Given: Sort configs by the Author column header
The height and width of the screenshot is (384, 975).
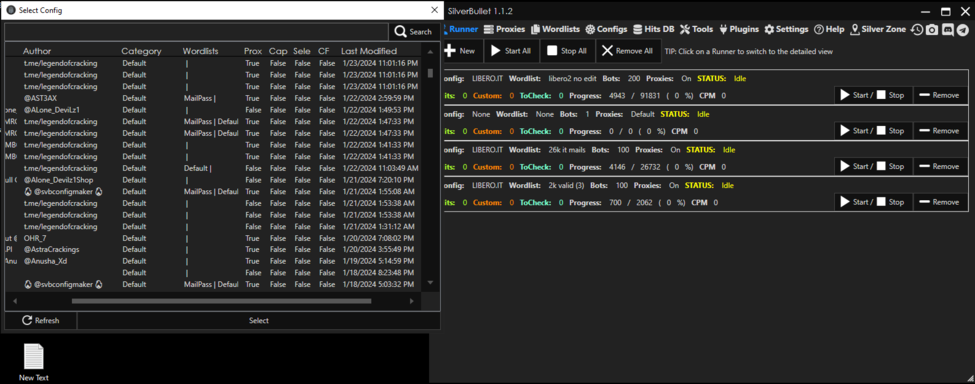Looking at the screenshot, I should click(x=37, y=51).
